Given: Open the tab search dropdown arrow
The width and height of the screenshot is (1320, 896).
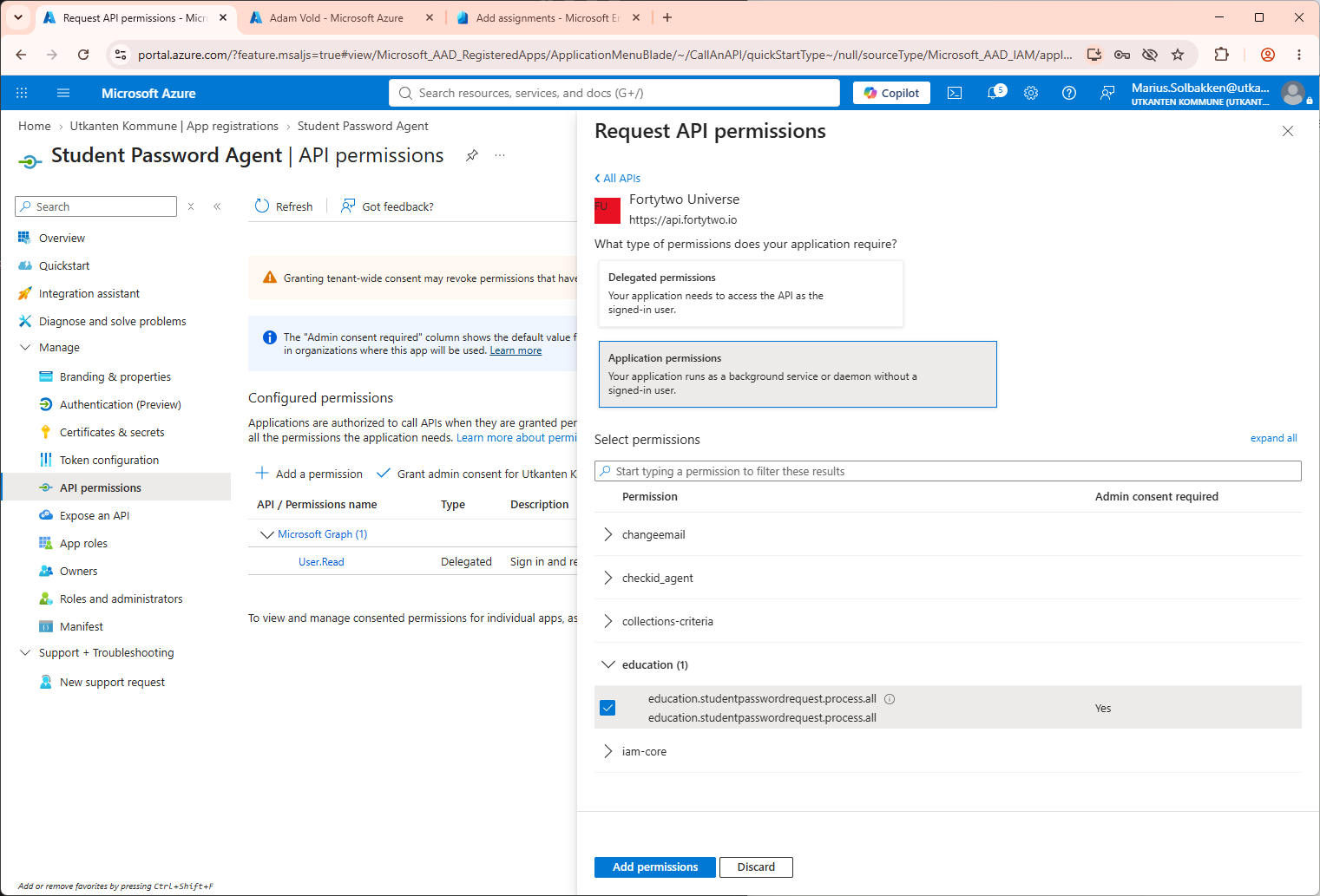Looking at the screenshot, I should click(x=17, y=17).
